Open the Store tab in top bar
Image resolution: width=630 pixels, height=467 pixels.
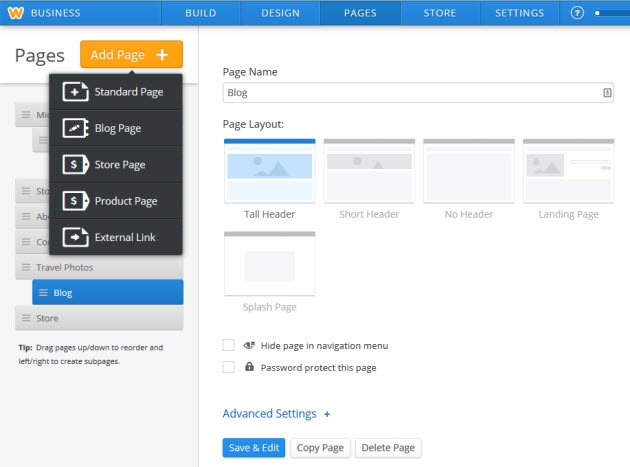pyautogui.click(x=440, y=13)
